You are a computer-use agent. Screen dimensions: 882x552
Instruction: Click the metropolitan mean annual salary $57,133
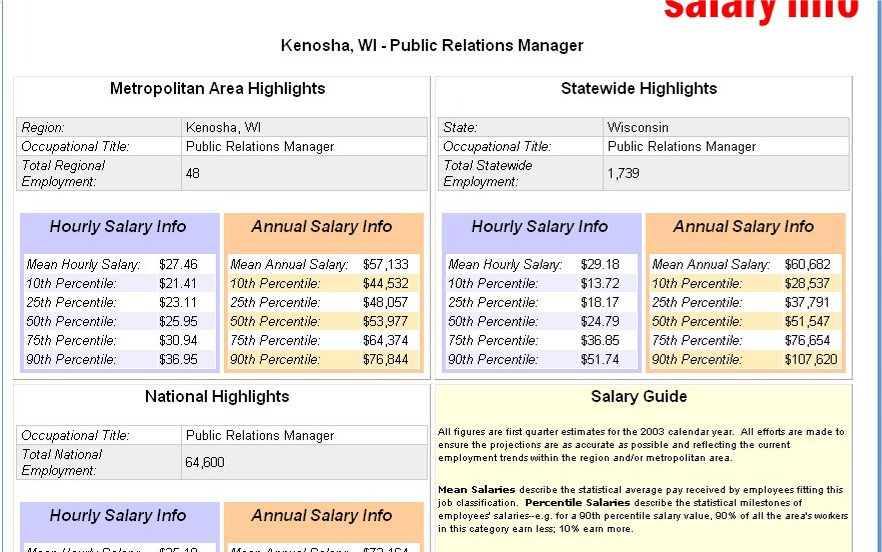tap(385, 265)
